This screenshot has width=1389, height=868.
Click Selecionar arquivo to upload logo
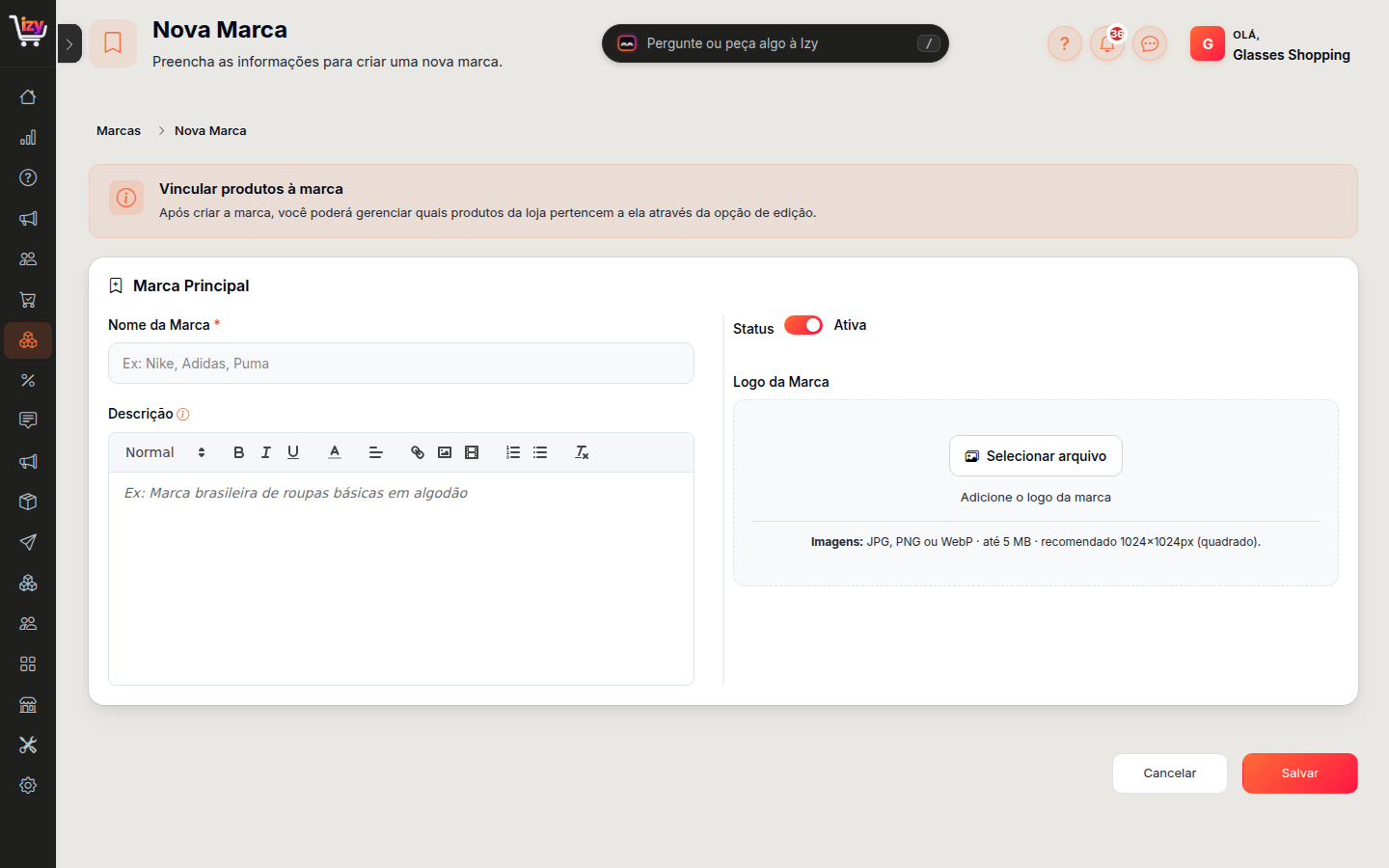(1036, 456)
